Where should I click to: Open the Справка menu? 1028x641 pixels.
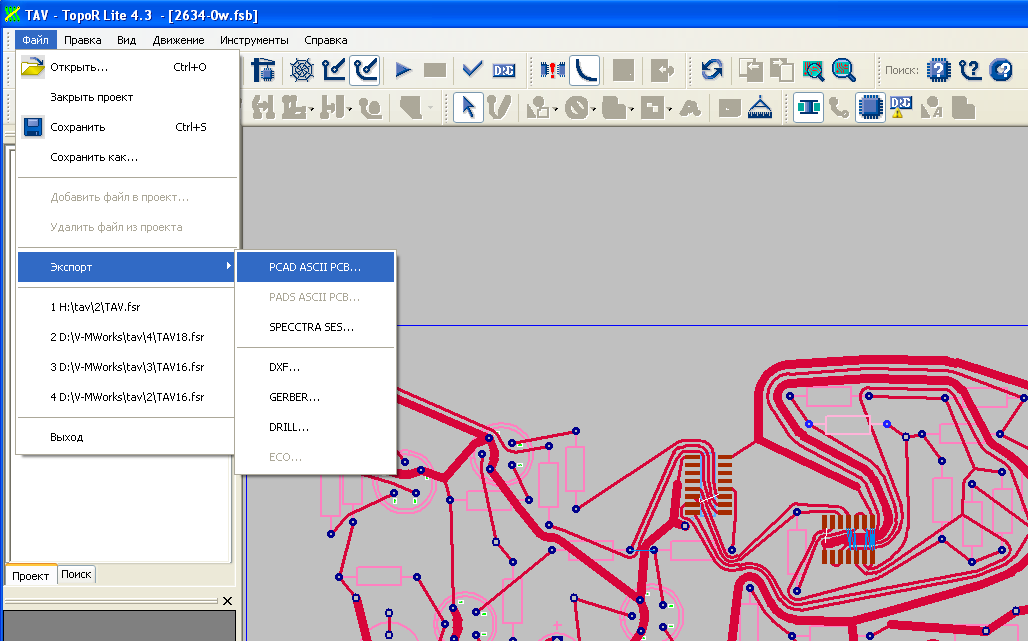[326, 40]
